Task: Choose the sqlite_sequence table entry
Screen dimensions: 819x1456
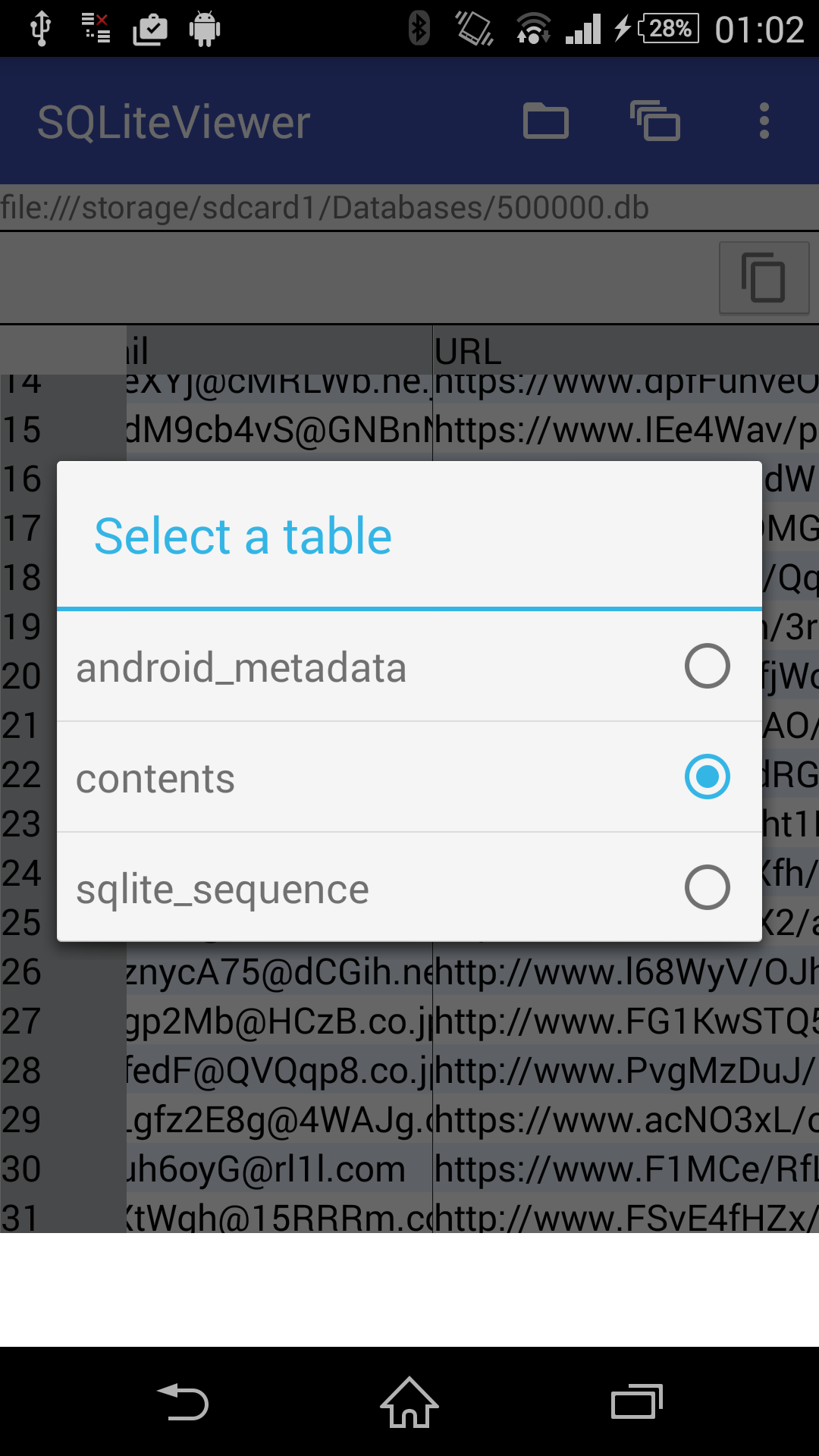Action: (x=222, y=889)
